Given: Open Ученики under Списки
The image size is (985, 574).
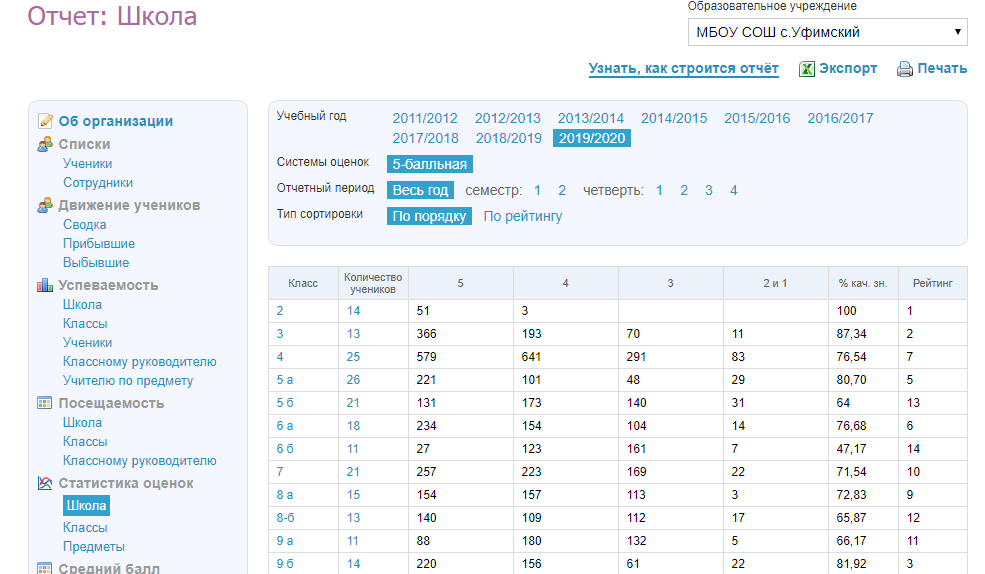Looking at the screenshot, I should click(x=87, y=163).
